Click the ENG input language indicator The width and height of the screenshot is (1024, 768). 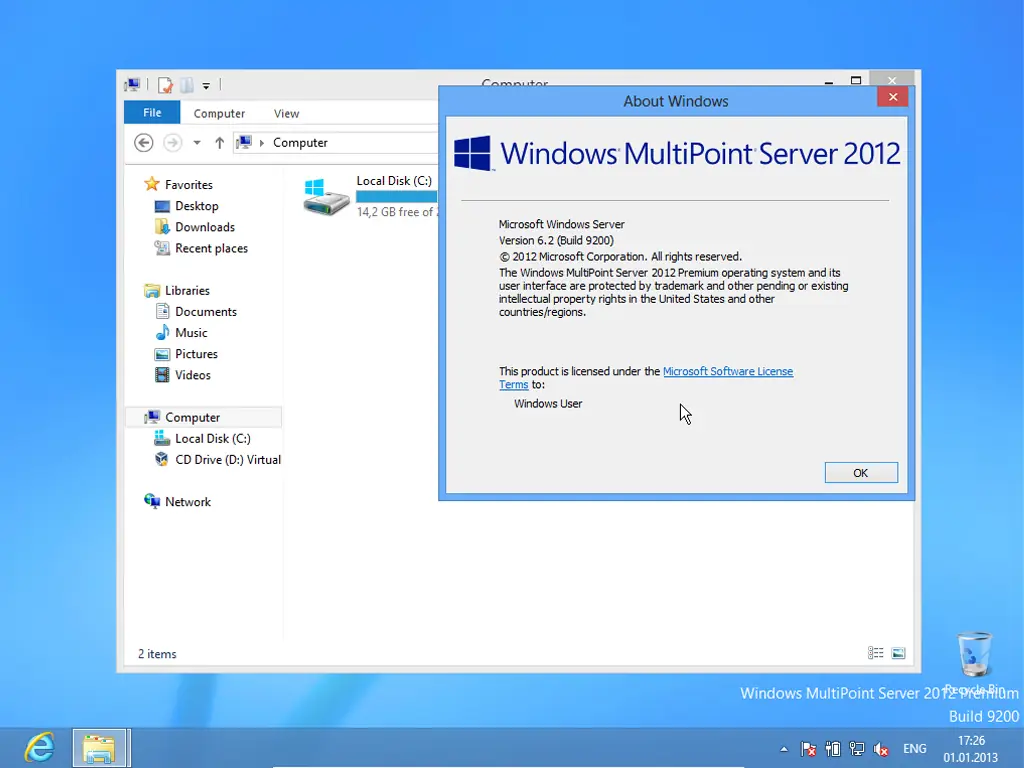(914, 748)
